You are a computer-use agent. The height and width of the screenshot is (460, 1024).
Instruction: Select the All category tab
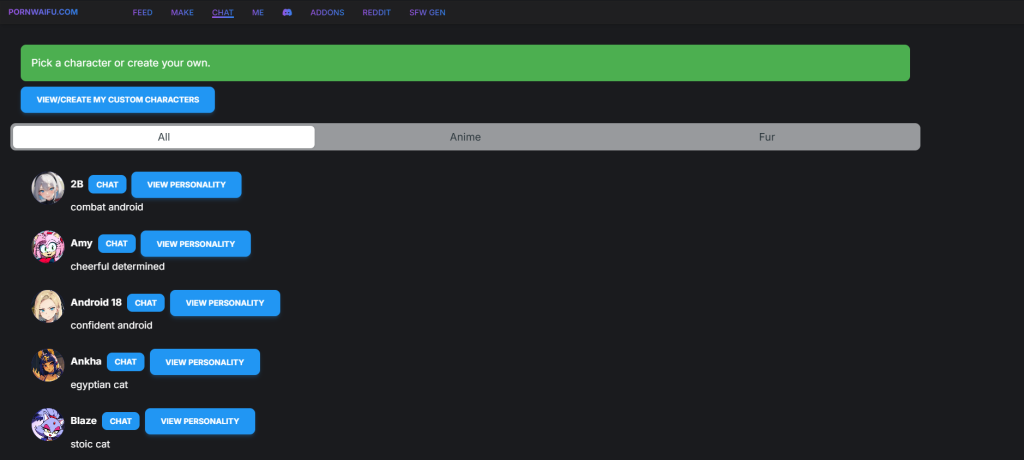[164, 137]
